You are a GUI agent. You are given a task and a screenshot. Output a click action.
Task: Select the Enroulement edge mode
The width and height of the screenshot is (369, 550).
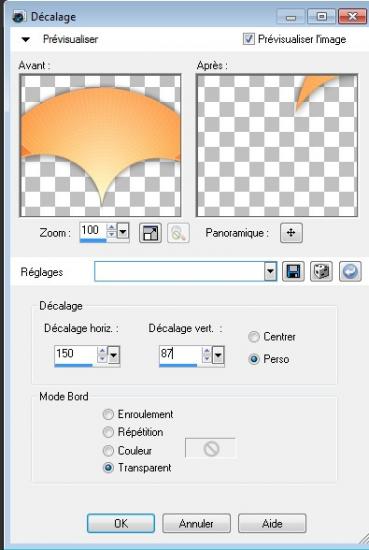click(108, 414)
